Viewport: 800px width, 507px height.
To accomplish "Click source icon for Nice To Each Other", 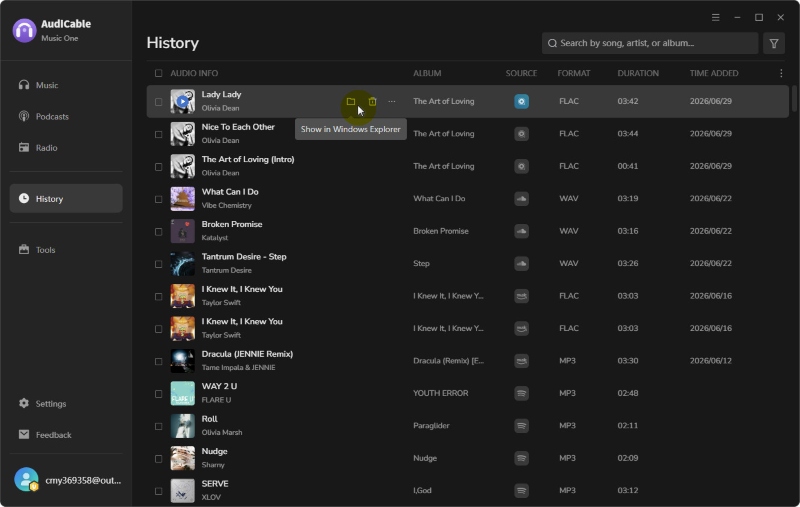I will (x=521, y=134).
